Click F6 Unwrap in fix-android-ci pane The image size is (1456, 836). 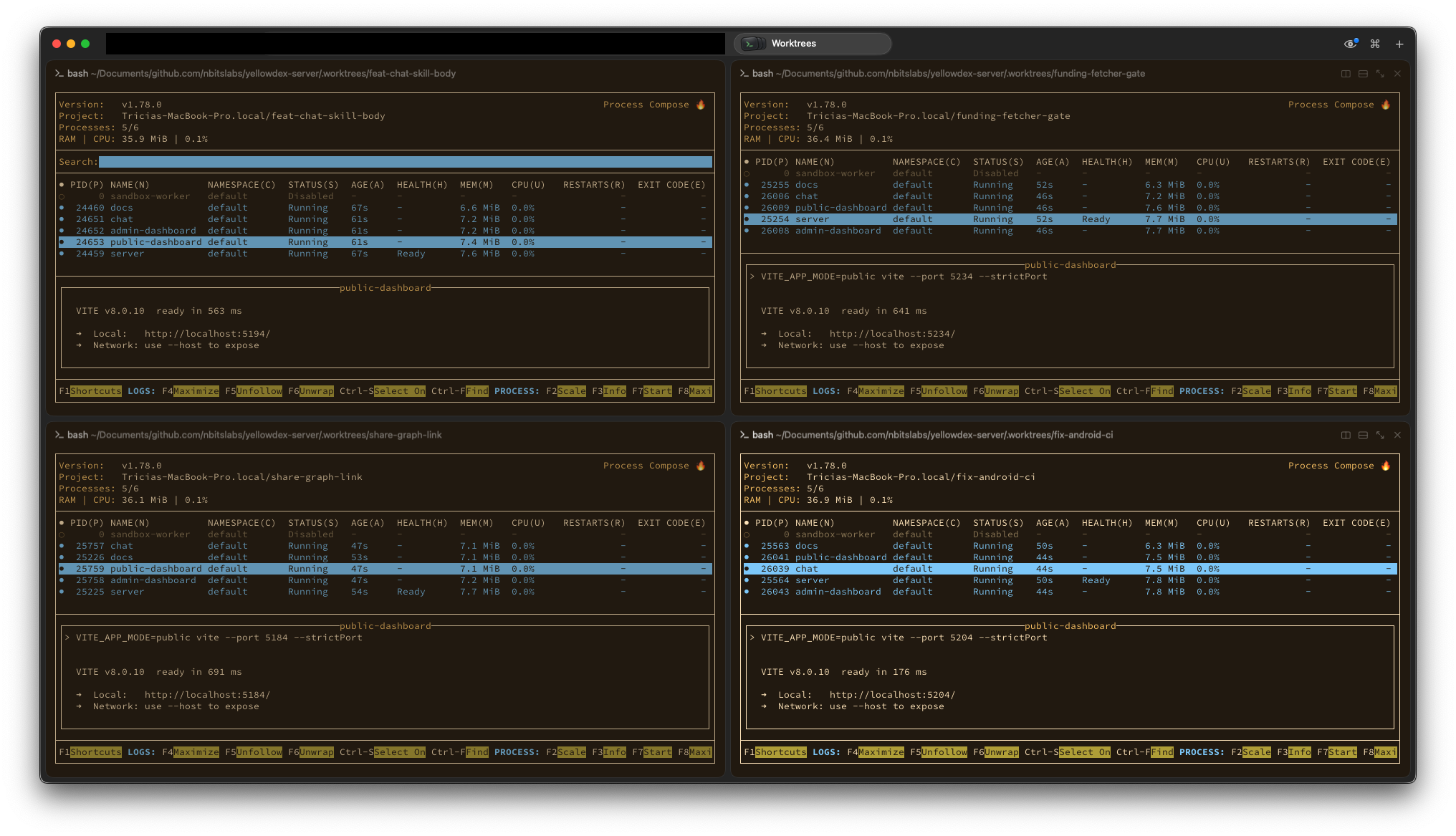point(996,752)
